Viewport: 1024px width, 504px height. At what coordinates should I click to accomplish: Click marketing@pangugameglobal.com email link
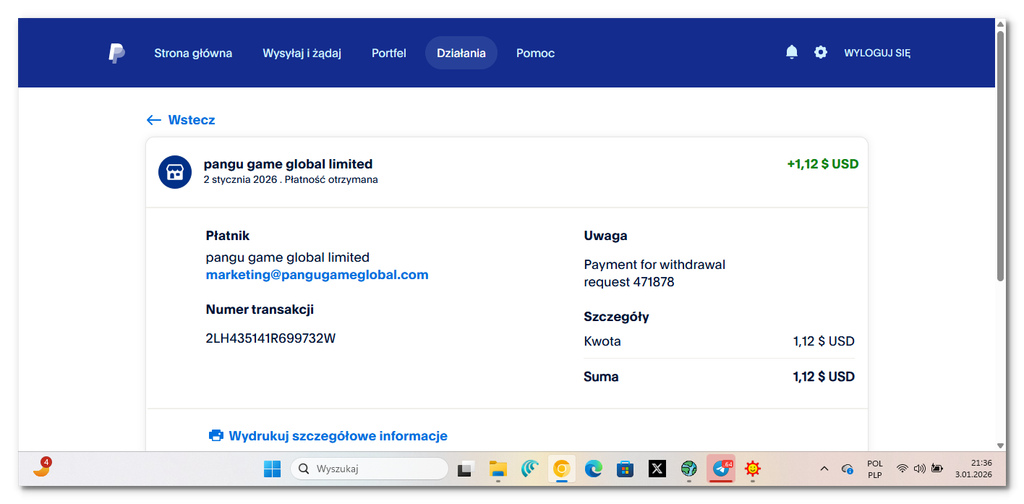[317, 275]
